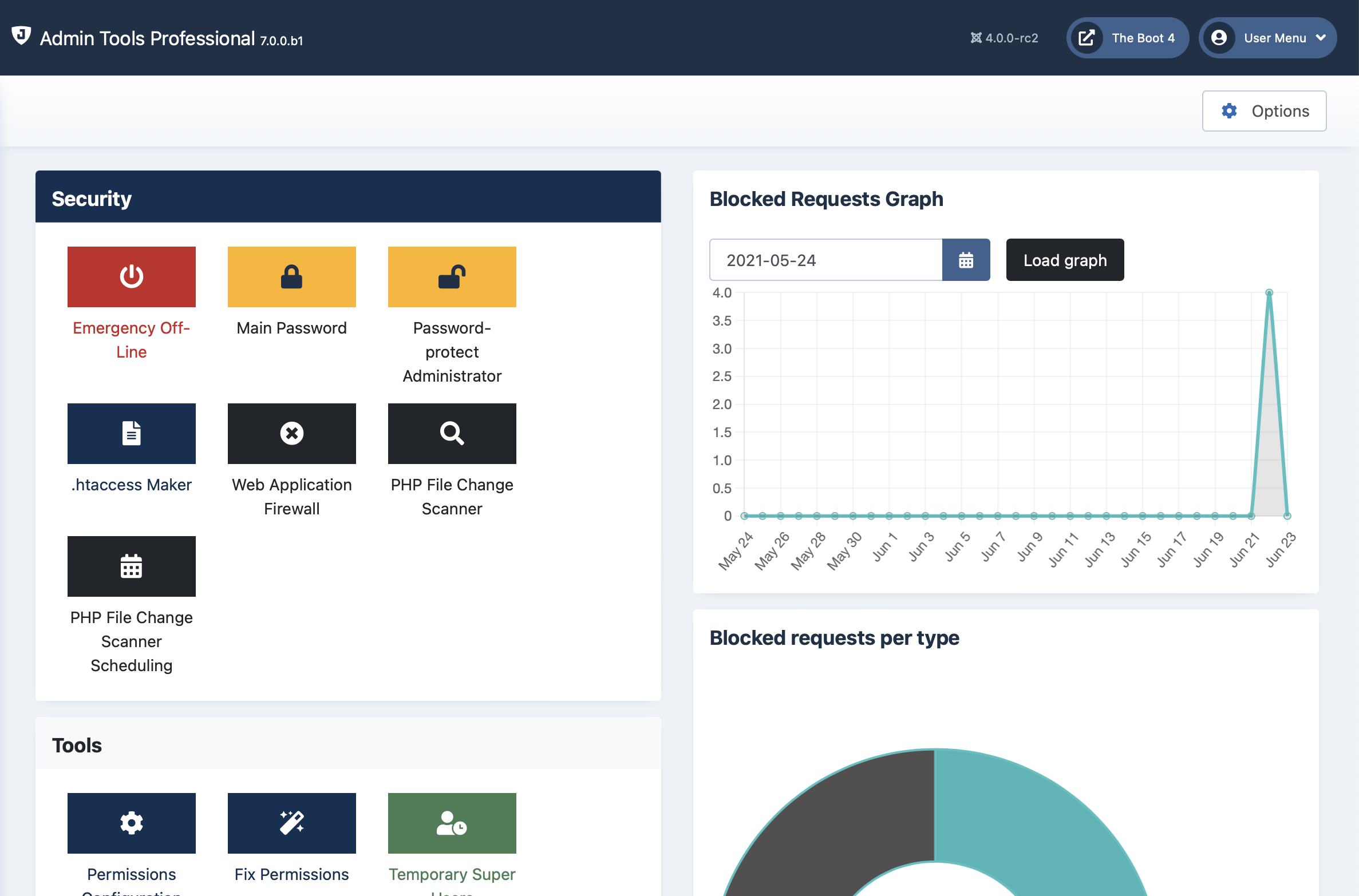
Task: Open Web Application Firewall icon
Action: 291,433
